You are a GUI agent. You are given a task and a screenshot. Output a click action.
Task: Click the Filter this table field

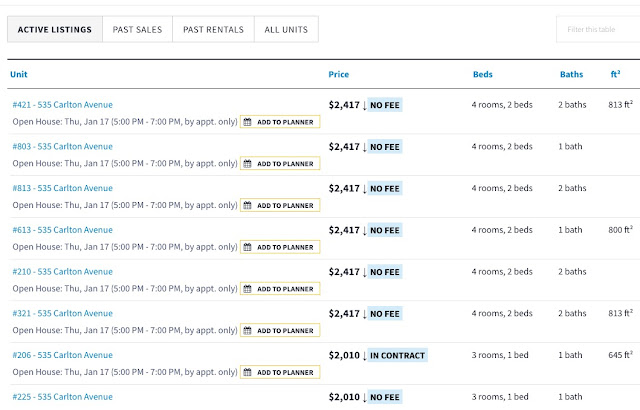pos(598,30)
